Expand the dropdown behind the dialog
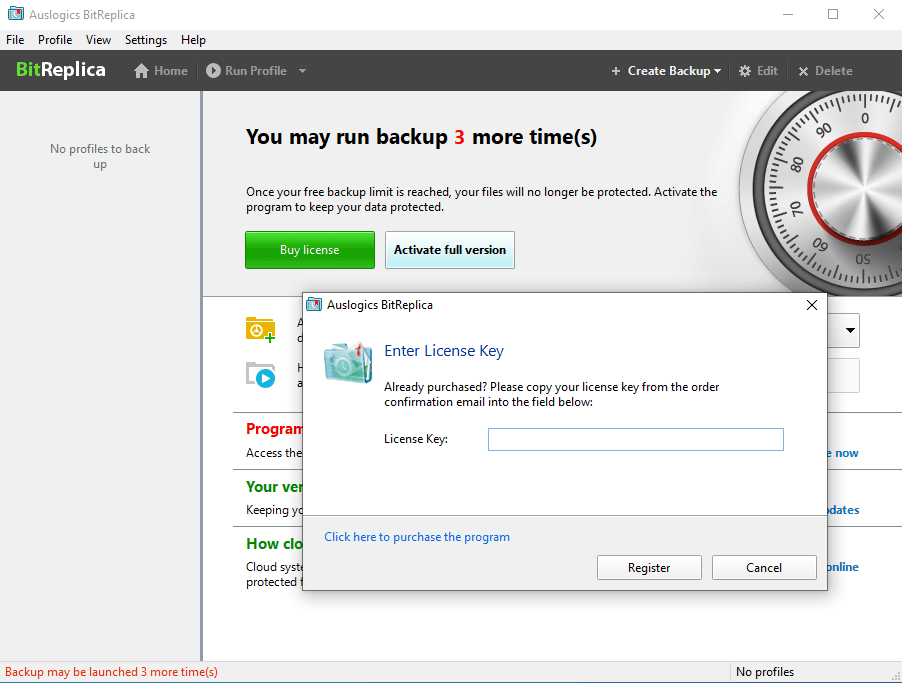902x683 pixels. tap(850, 330)
